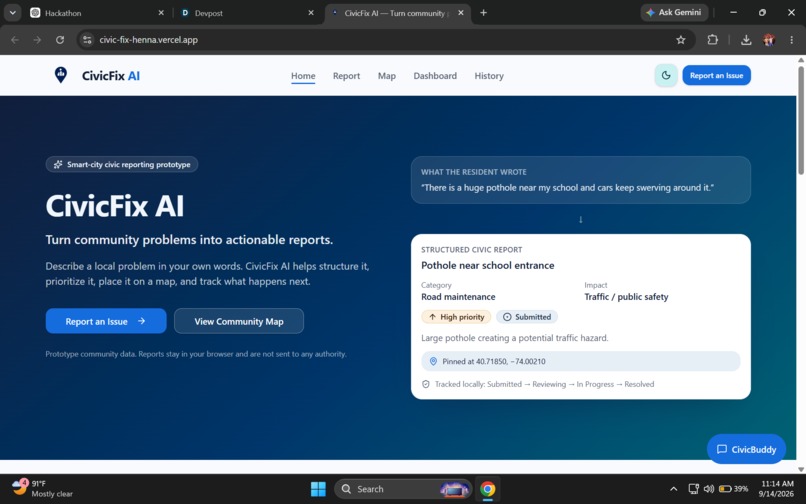Click the hero Report an Issue arrow button

(106, 321)
